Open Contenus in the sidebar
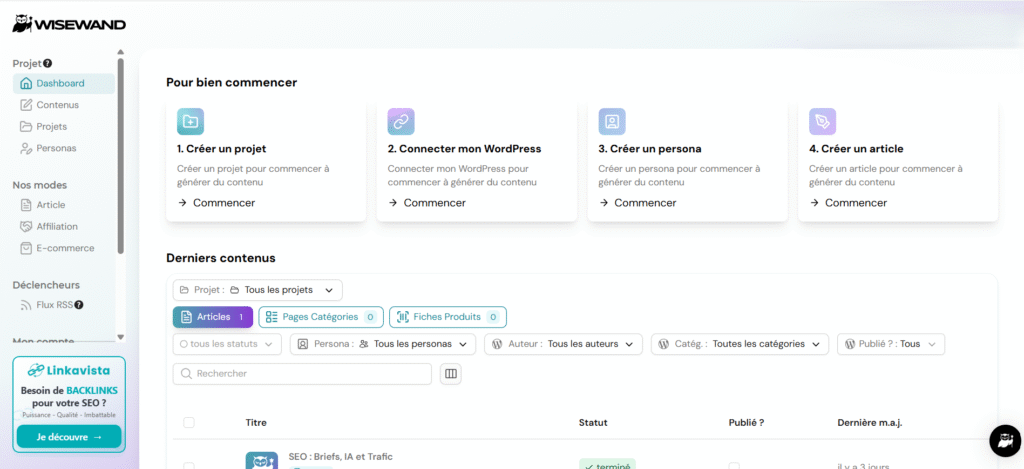Screen dimensions: 1024x469 click(57, 105)
